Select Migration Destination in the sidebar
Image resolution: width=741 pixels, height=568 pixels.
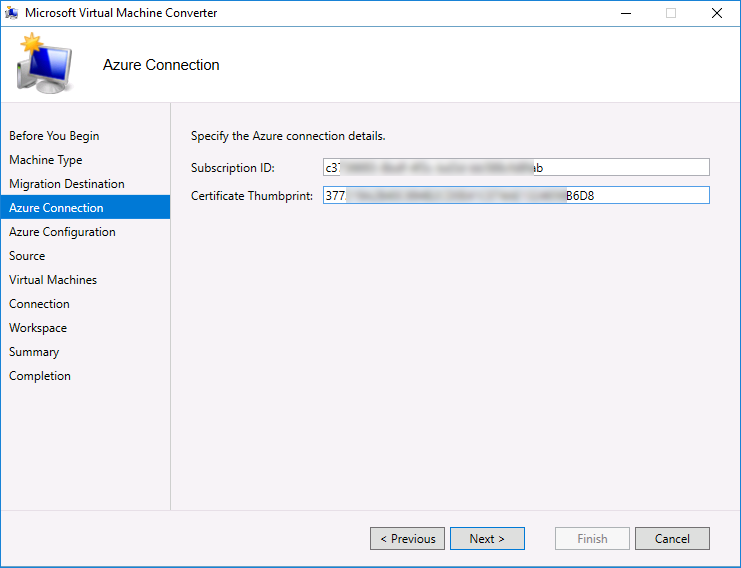pyautogui.click(x=67, y=184)
